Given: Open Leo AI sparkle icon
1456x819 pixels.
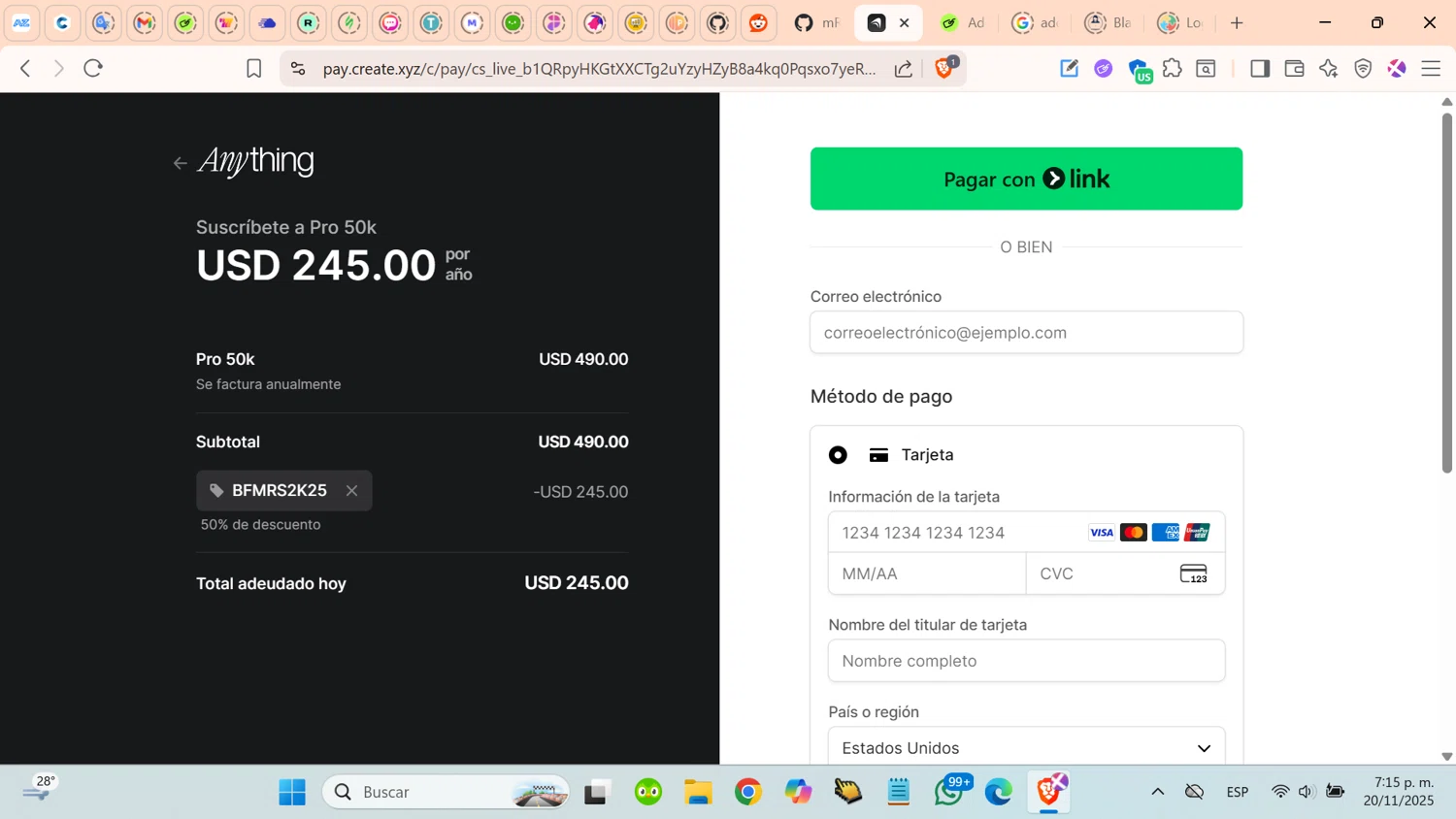Looking at the screenshot, I should point(1328,68).
